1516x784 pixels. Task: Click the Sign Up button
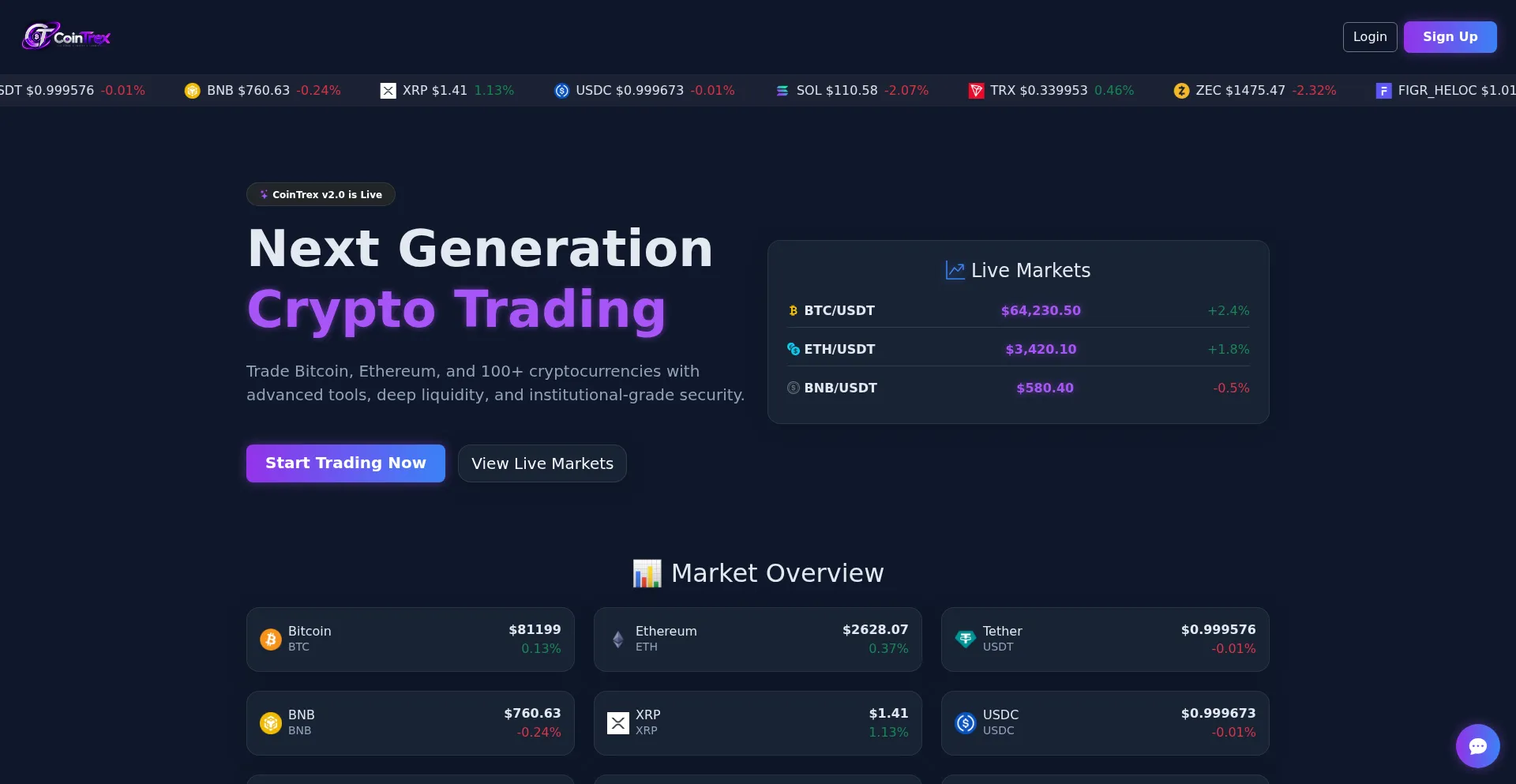pos(1450,37)
